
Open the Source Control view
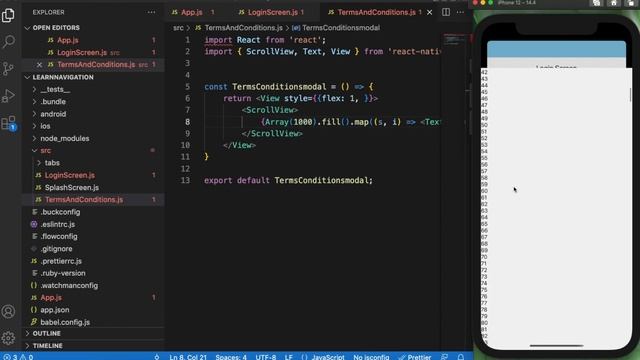pos(8,69)
